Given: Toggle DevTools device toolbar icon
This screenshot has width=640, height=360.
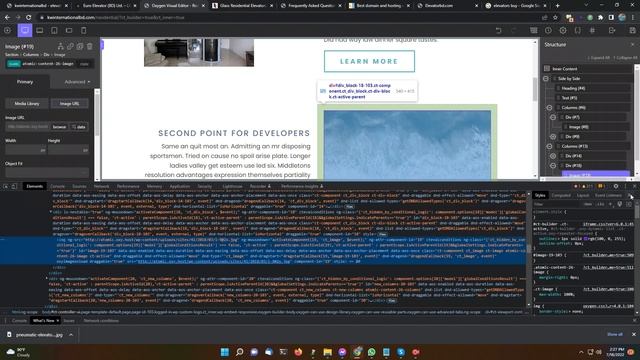Looking at the screenshot, I should [x=14, y=187].
